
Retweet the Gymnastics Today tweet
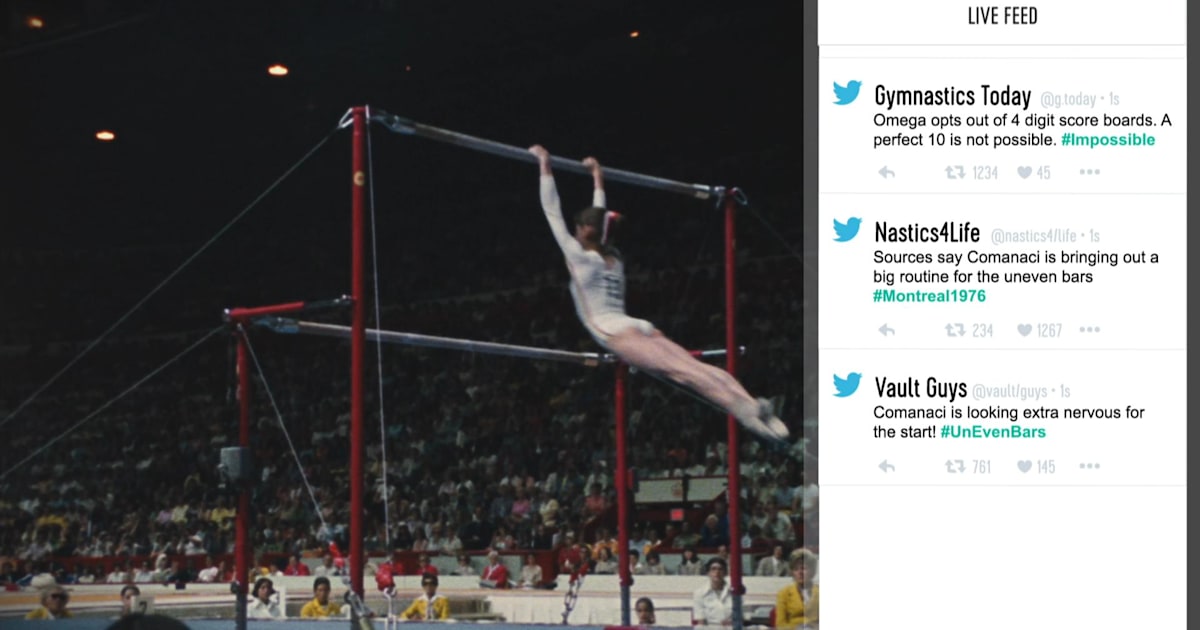tap(955, 172)
